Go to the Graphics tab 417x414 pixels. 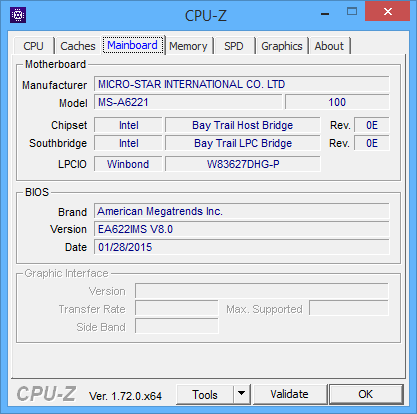[282, 46]
